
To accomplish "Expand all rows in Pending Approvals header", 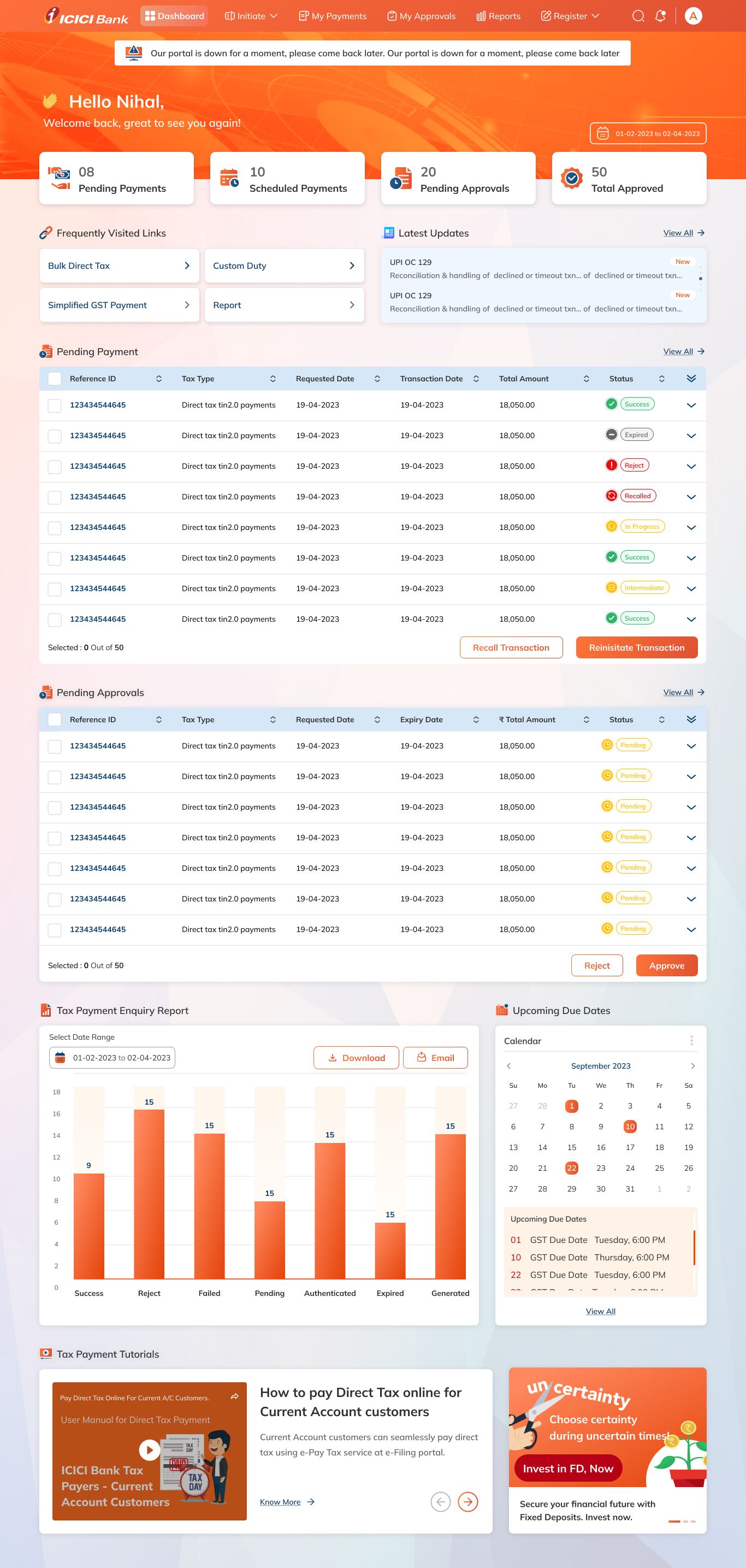I will 691,720.
